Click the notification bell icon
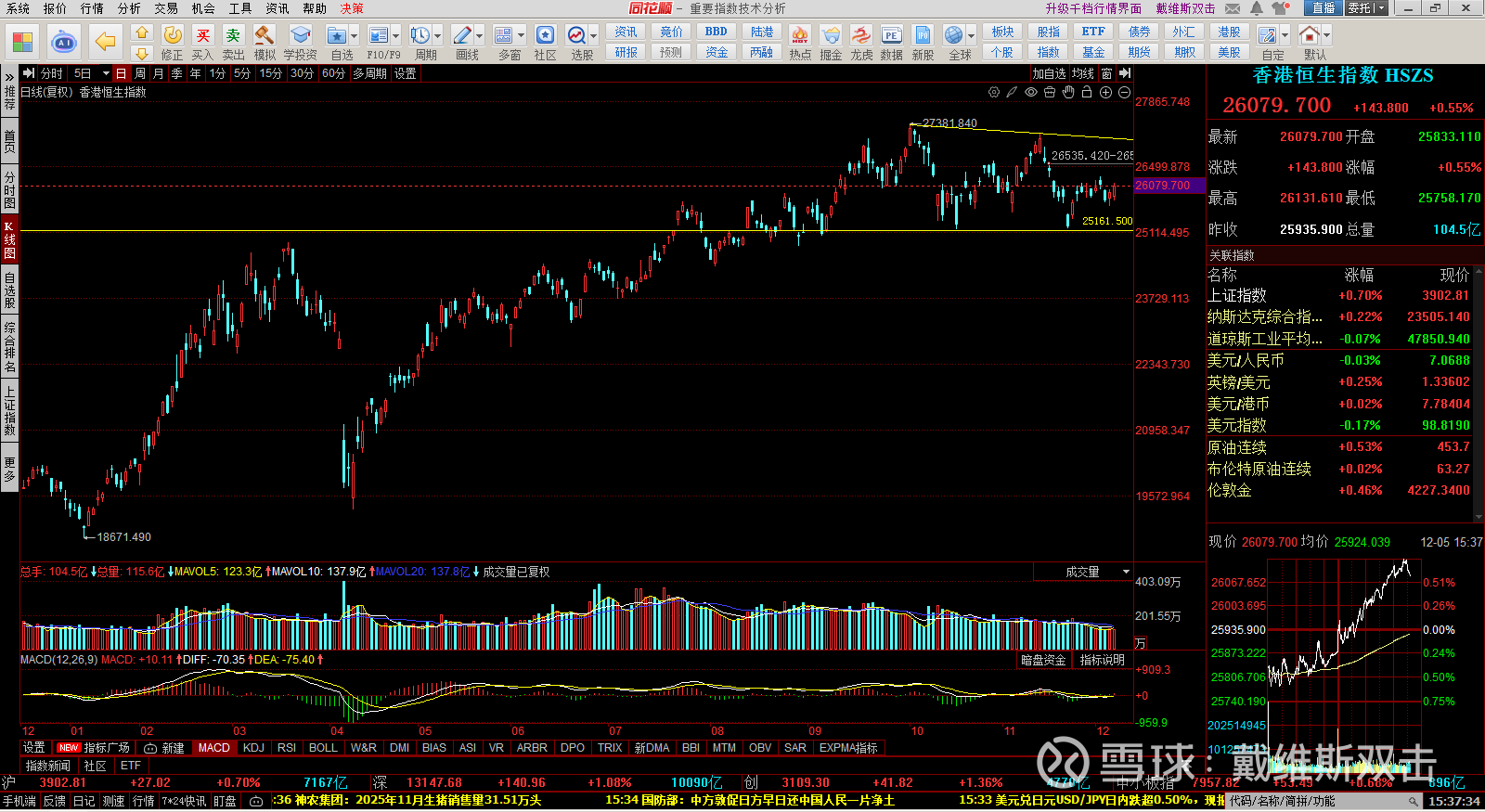Viewport: 1485px width, 812px height. [1256, 8]
